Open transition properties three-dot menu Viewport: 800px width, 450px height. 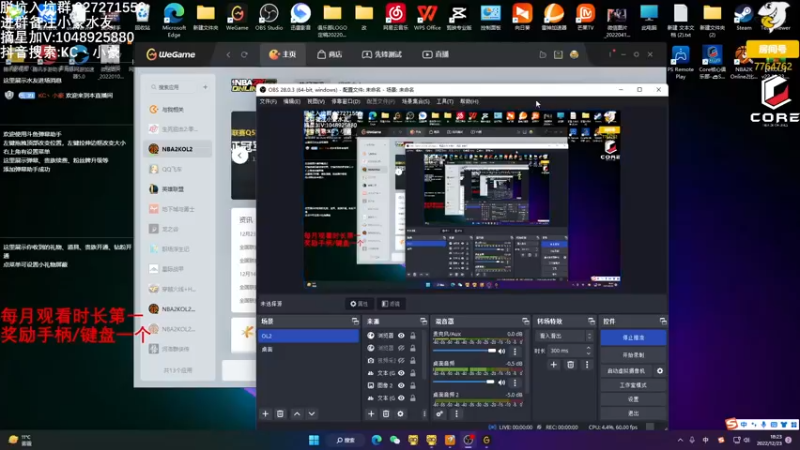(x=587, y=365)
